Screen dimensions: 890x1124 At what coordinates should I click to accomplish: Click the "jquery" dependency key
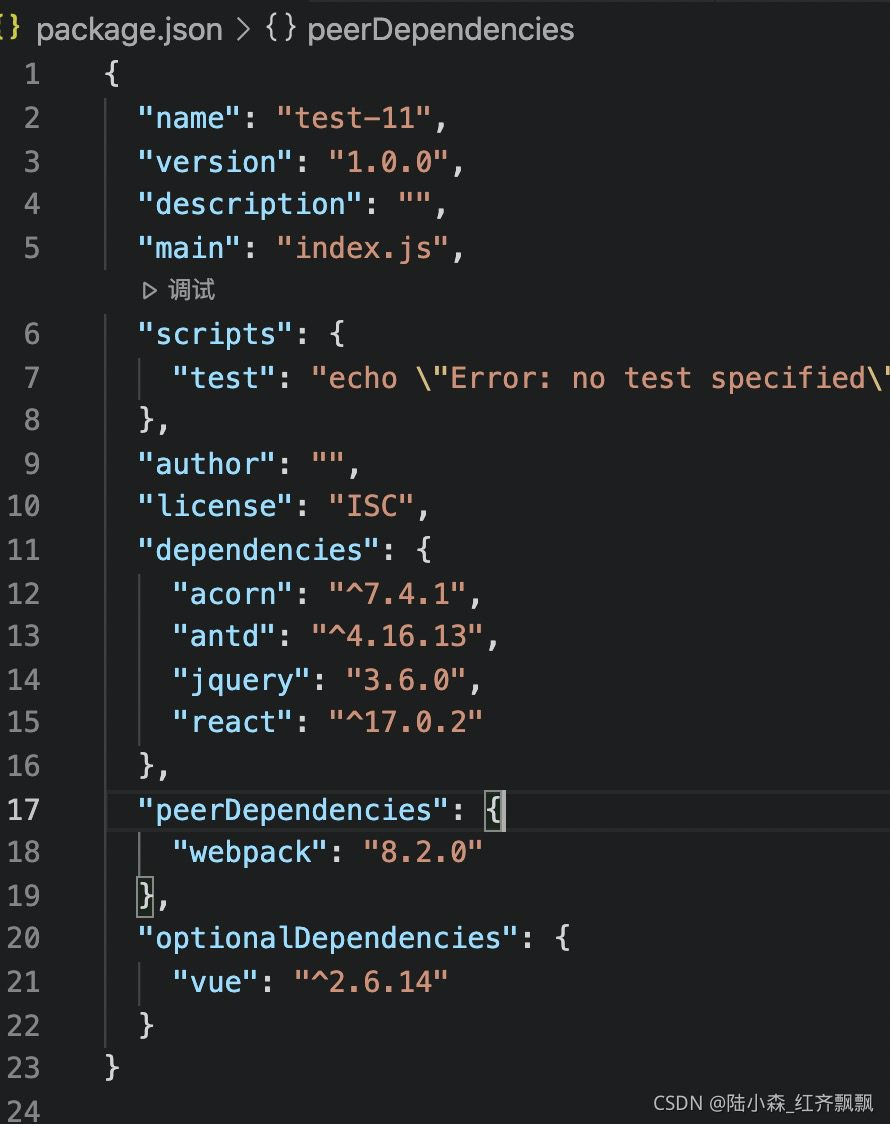(x=241, y=680)
